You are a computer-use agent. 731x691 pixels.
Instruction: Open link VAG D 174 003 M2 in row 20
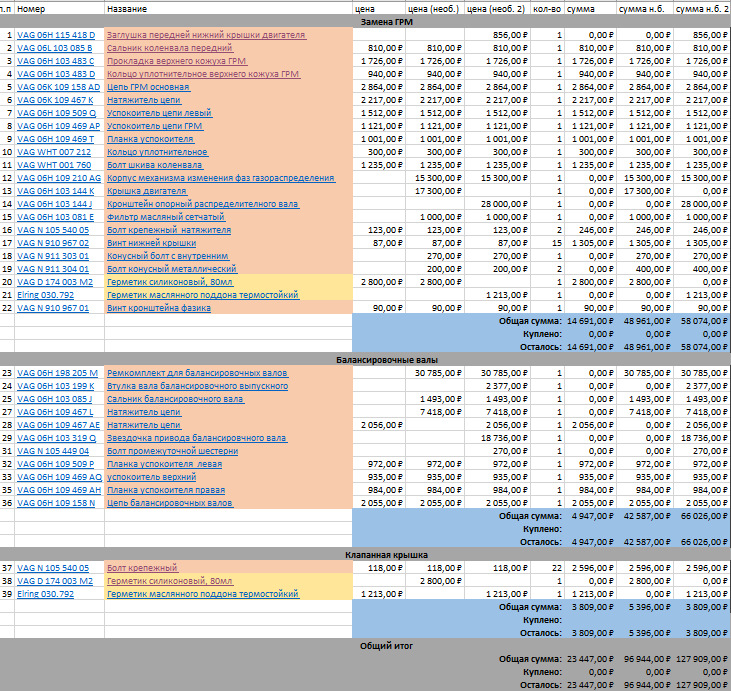point(55,282)
